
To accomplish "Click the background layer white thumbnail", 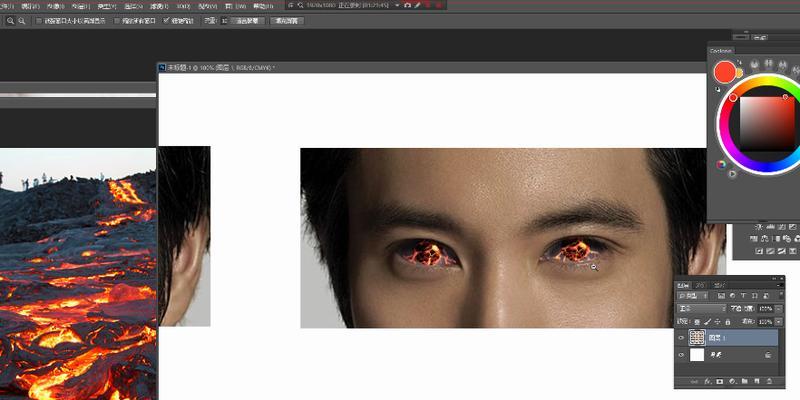I will coord(697,355).
